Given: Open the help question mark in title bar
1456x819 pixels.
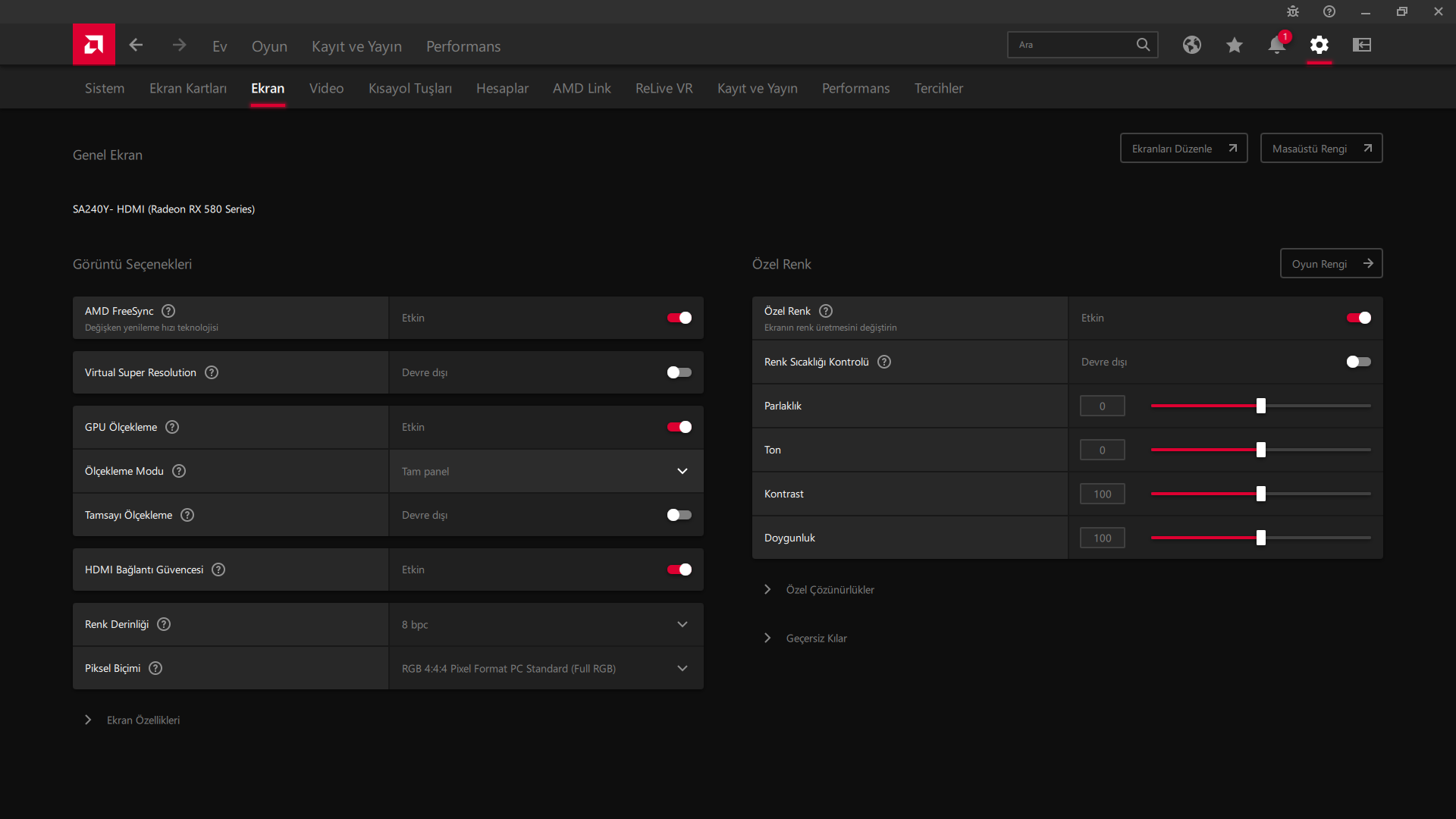Looking at the screenshot, I should (x=1329, y=11).
